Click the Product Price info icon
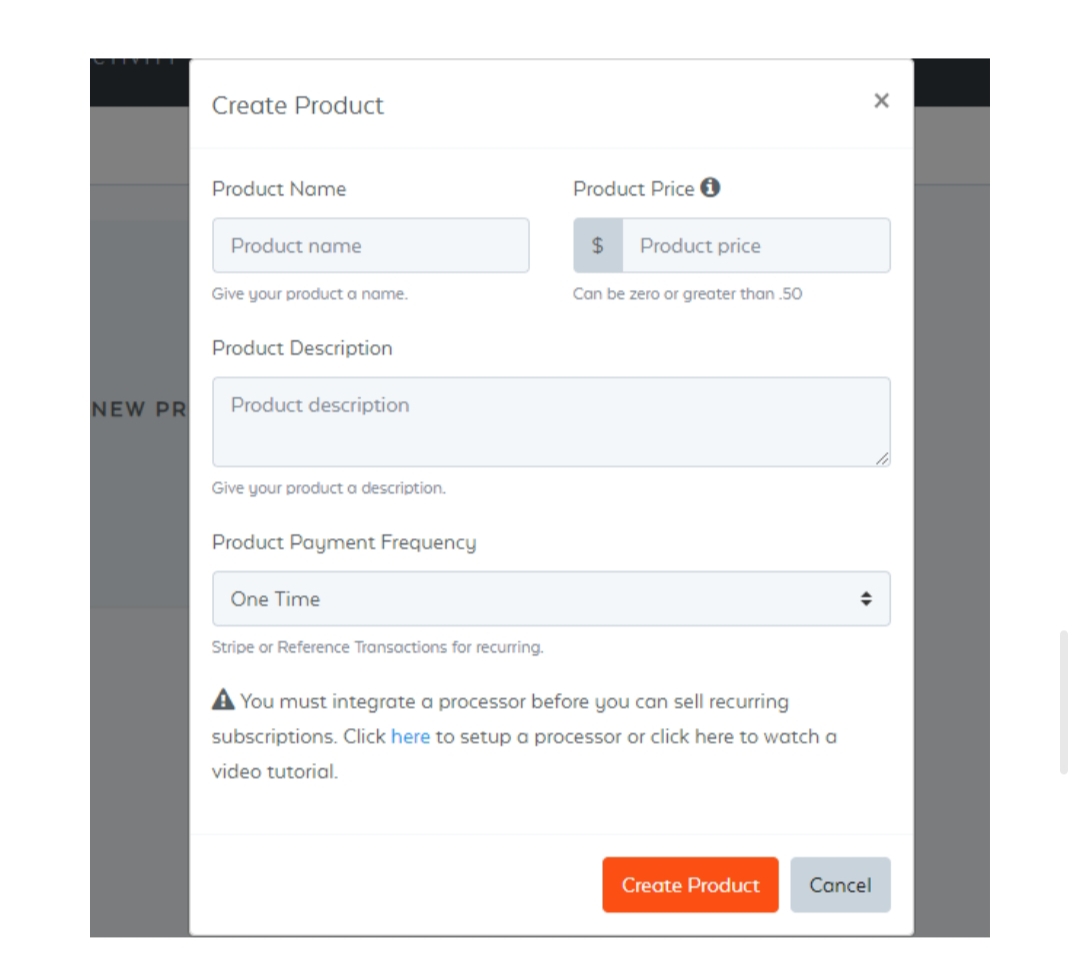Image resolution: width=1079 pixels, height=971 pixels. pos(710,187)
